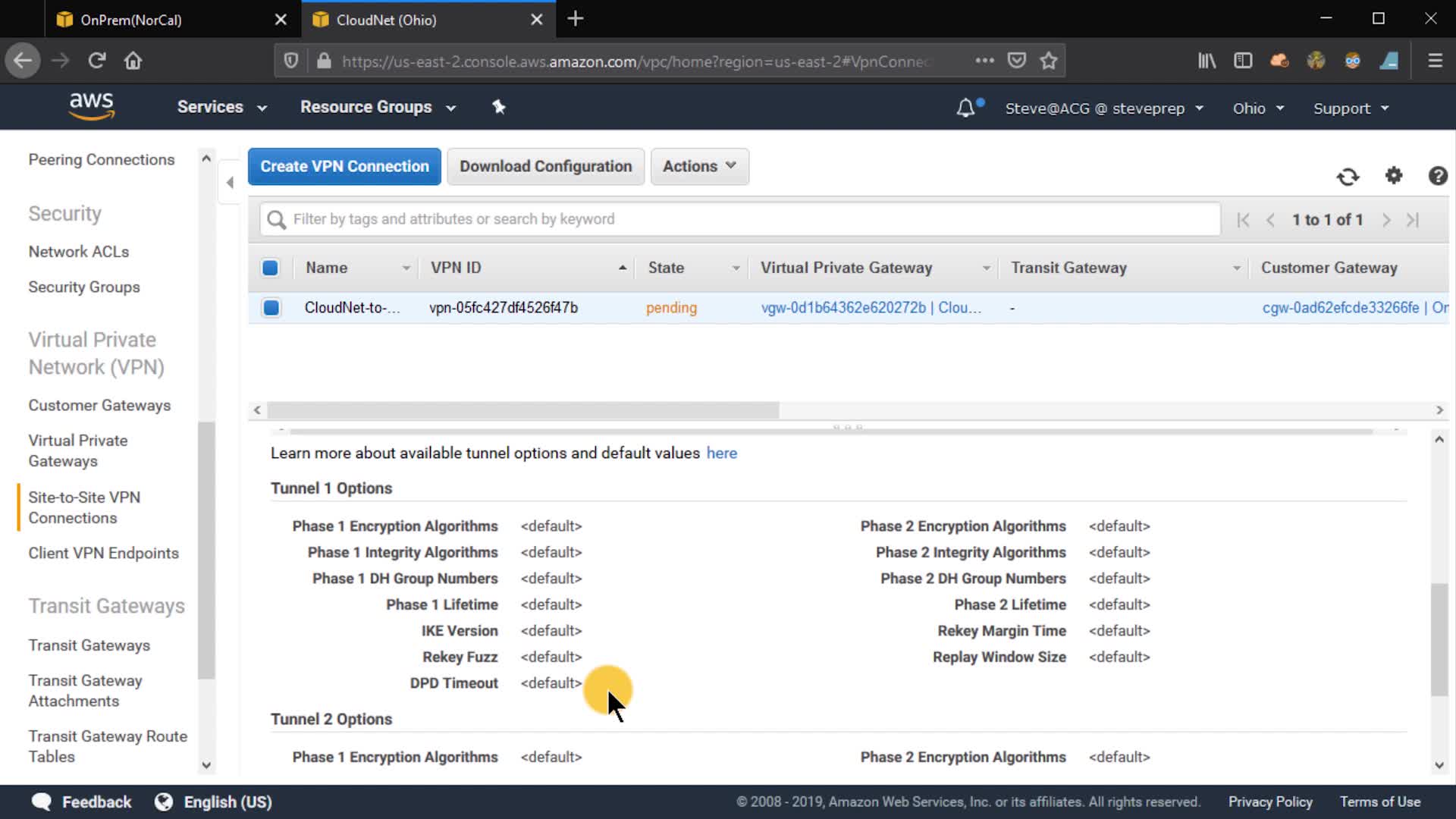
Task: Expand the Services menu
Action: (x=221, y=107)
